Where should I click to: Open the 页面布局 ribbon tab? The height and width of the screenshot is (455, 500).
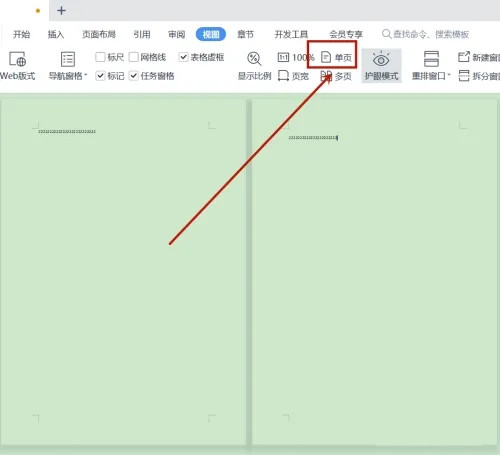pos(99,34)
